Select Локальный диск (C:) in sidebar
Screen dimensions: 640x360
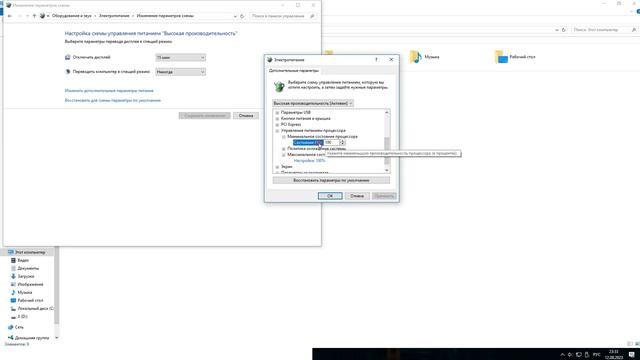(x=31, y=309)
